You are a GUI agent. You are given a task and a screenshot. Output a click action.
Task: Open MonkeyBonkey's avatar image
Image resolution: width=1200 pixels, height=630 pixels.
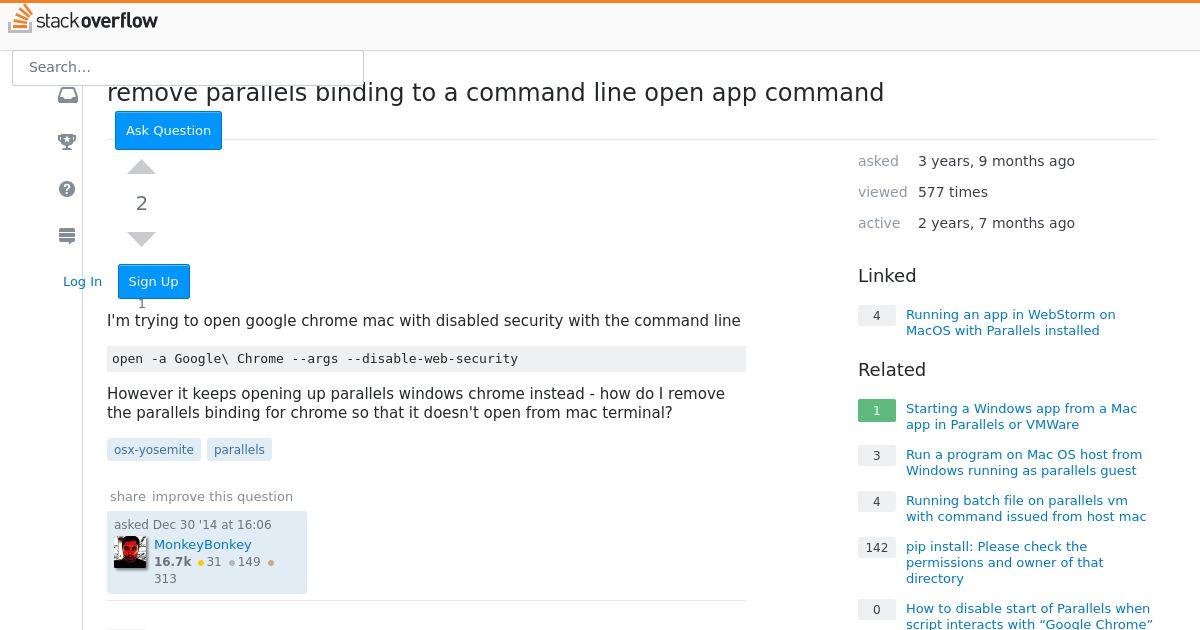click(130, 553)
